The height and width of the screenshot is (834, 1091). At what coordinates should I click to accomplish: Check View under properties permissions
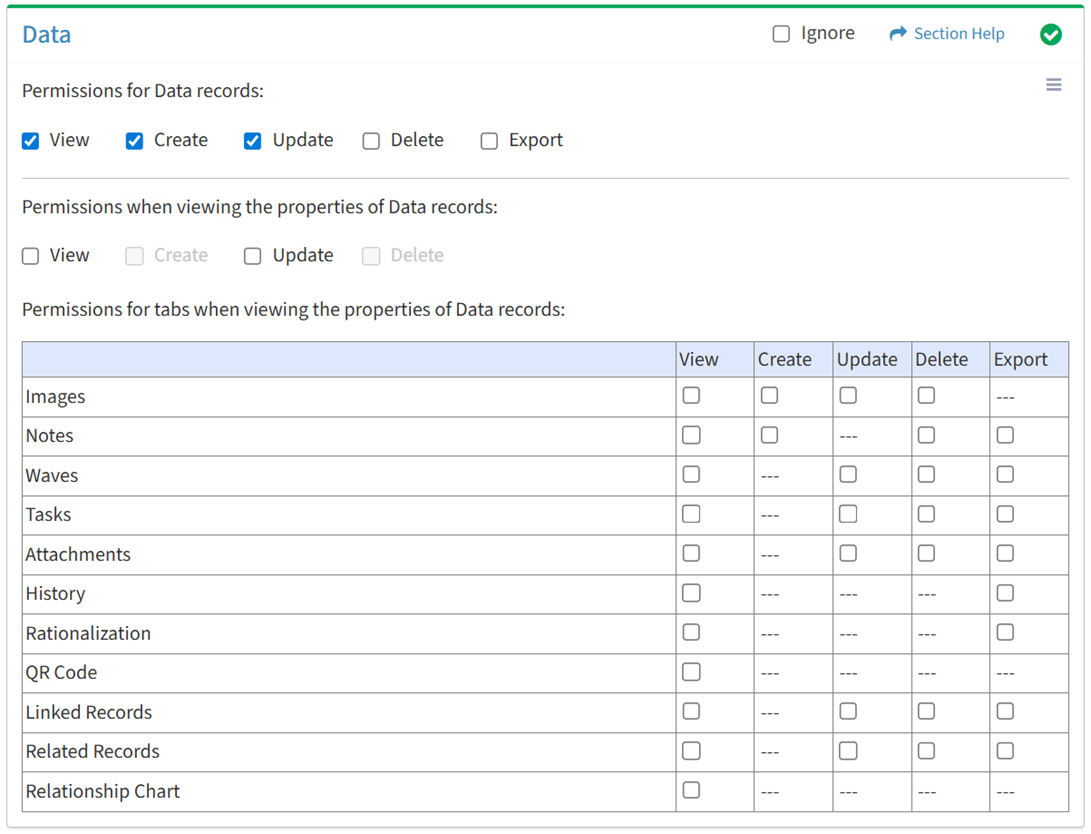pos(31,256)
